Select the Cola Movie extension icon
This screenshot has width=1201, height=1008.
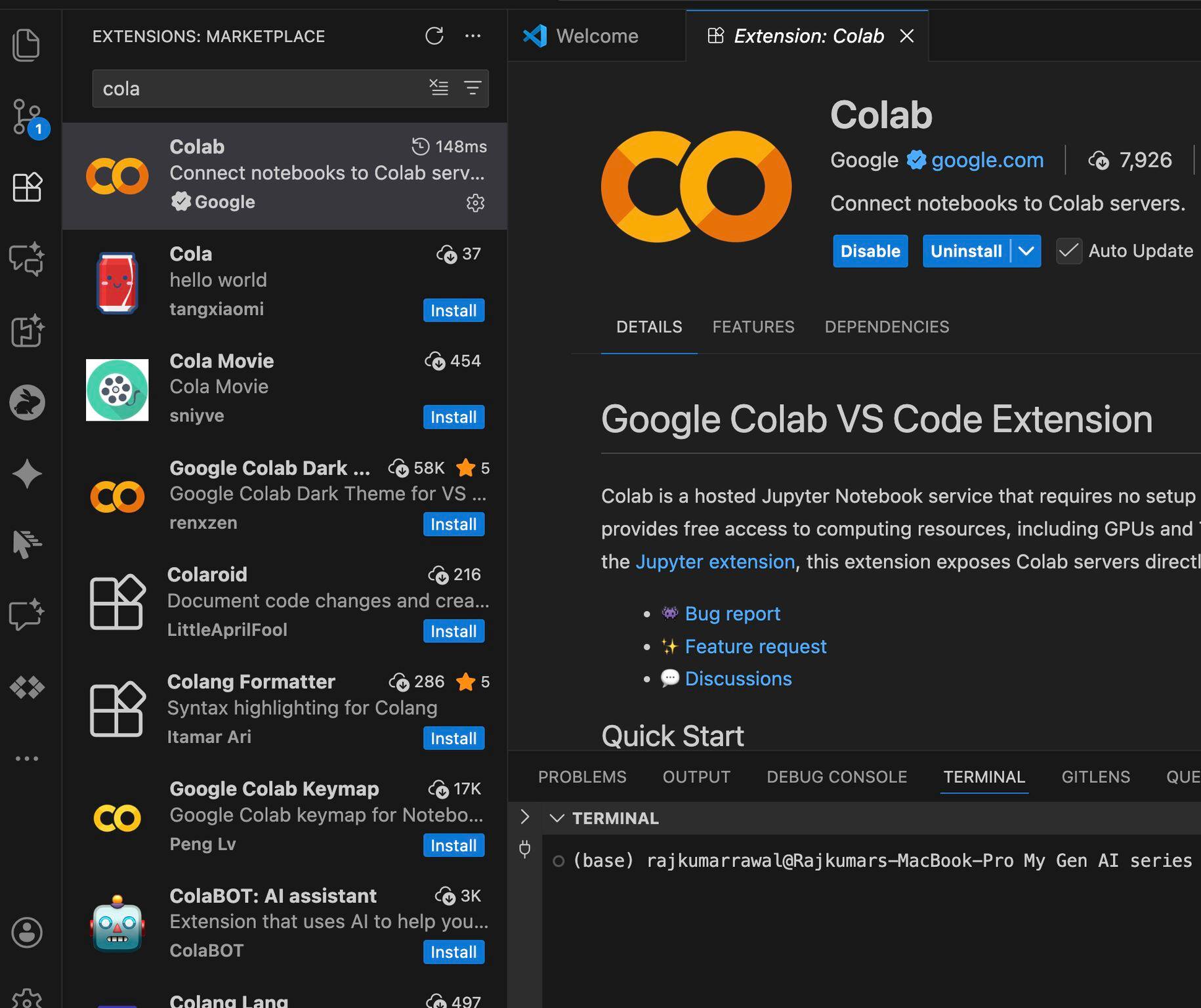(117, 390)
